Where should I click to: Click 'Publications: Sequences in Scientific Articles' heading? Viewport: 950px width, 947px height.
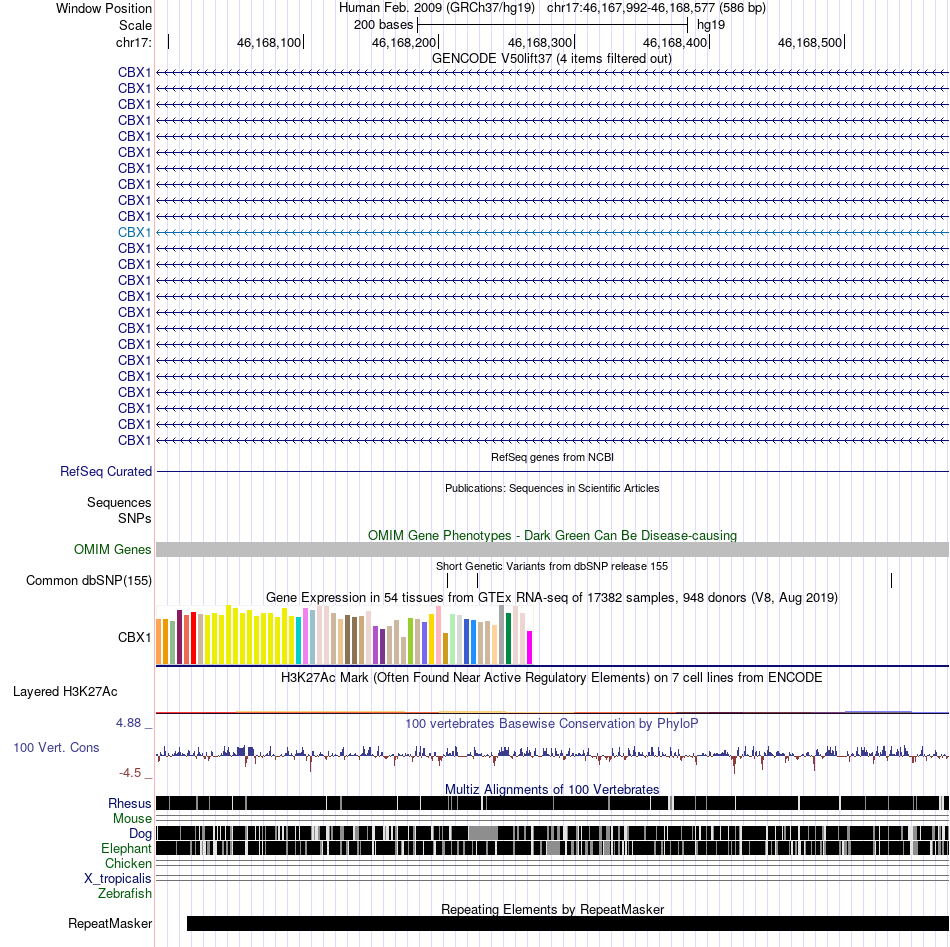click(x=552, y=488)
